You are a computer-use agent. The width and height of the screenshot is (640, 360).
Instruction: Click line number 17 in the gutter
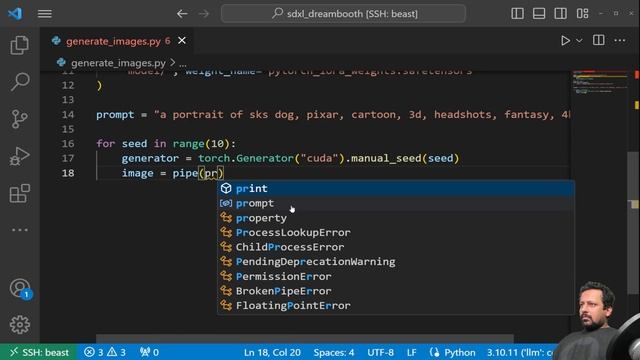tap(68, 158)
